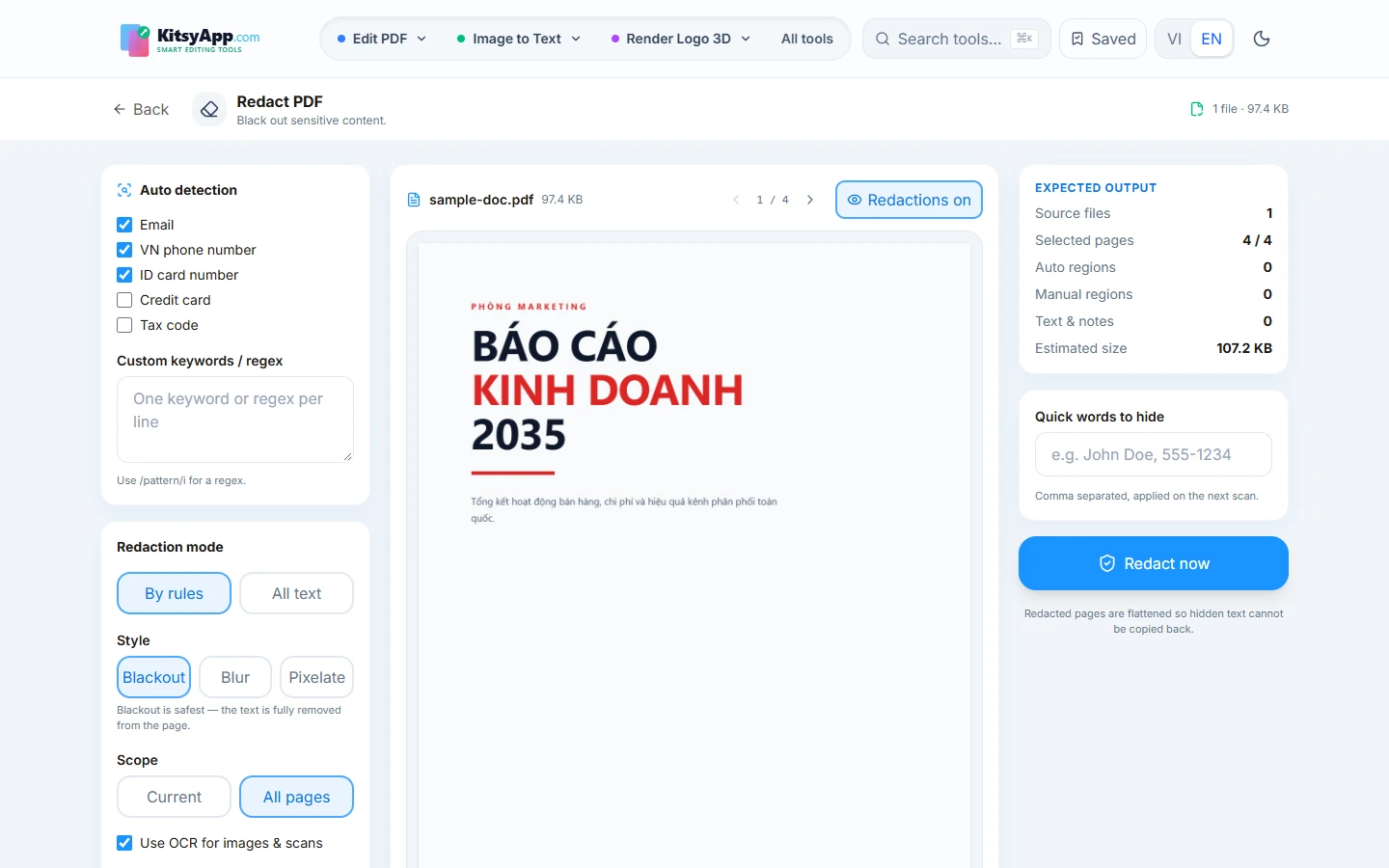Click the BÁO CÁO KINH DOANH page preview
The height and width of the screenshot is (868, 1389).
coord(694,555)
